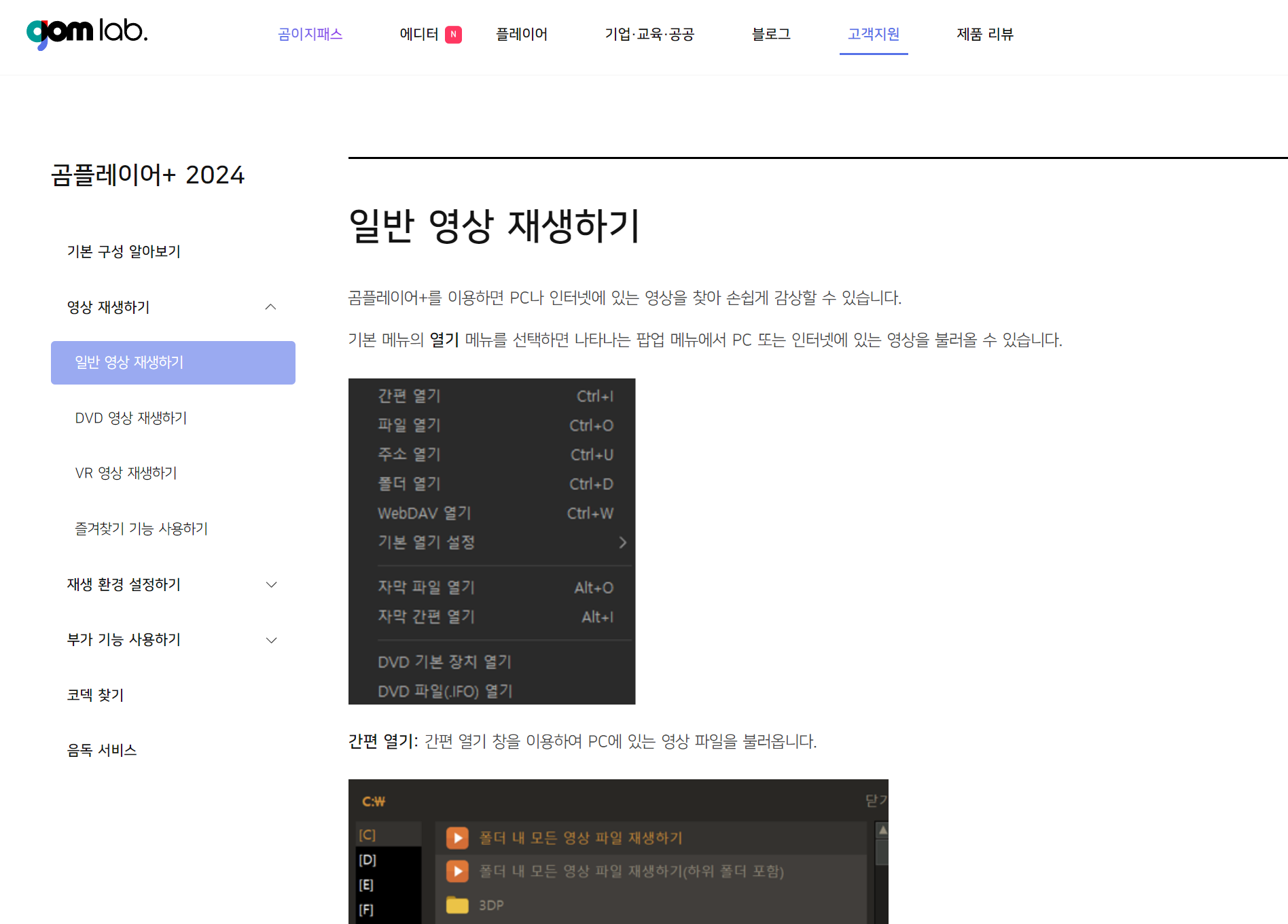Viewport: 1288px width, 924px height.
Task: Open DVD 영상 재생하기 page
Action: coord(131,418)
